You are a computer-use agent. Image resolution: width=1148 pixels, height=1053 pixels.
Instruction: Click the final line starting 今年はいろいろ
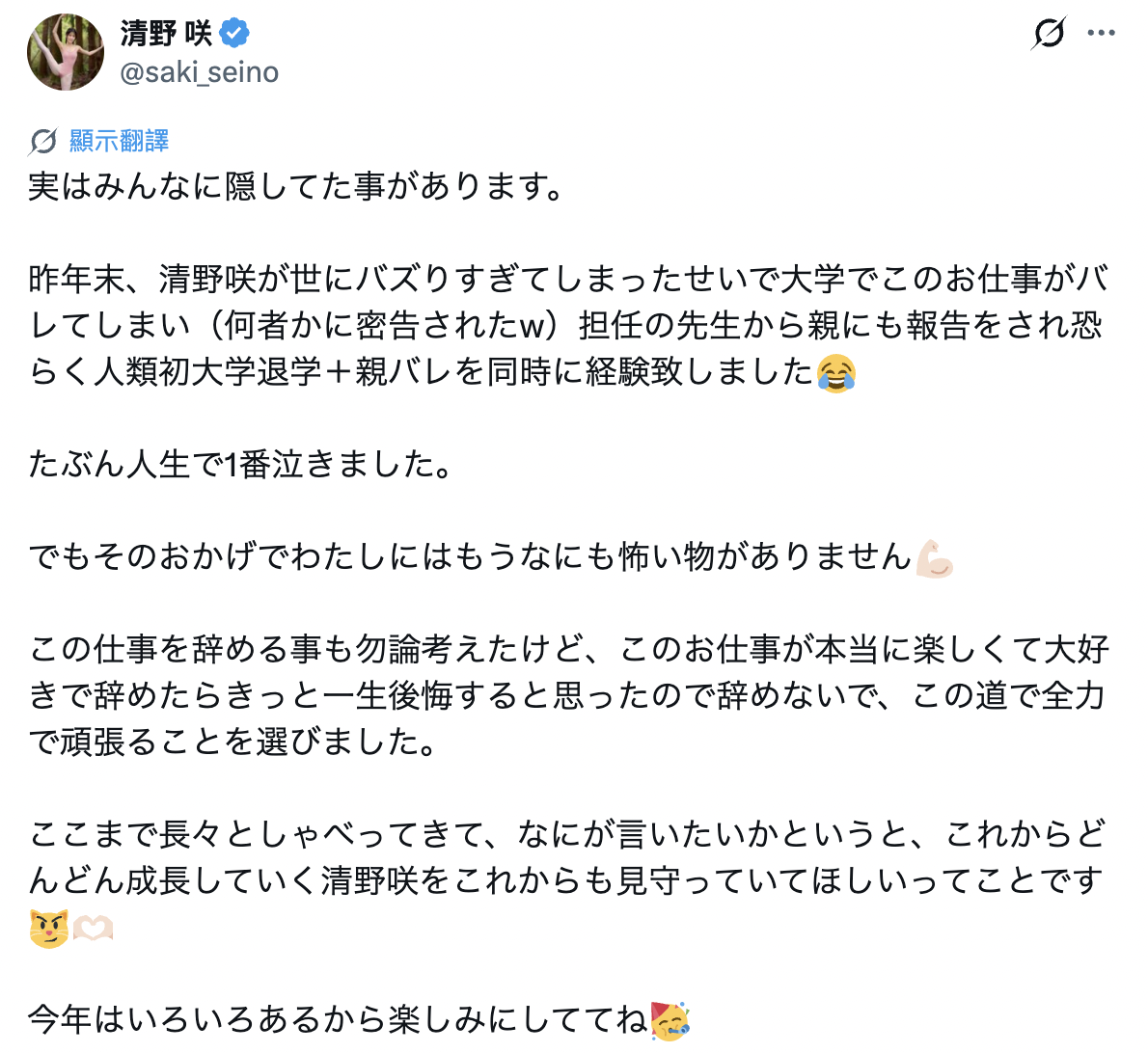tap(338, 1019)
